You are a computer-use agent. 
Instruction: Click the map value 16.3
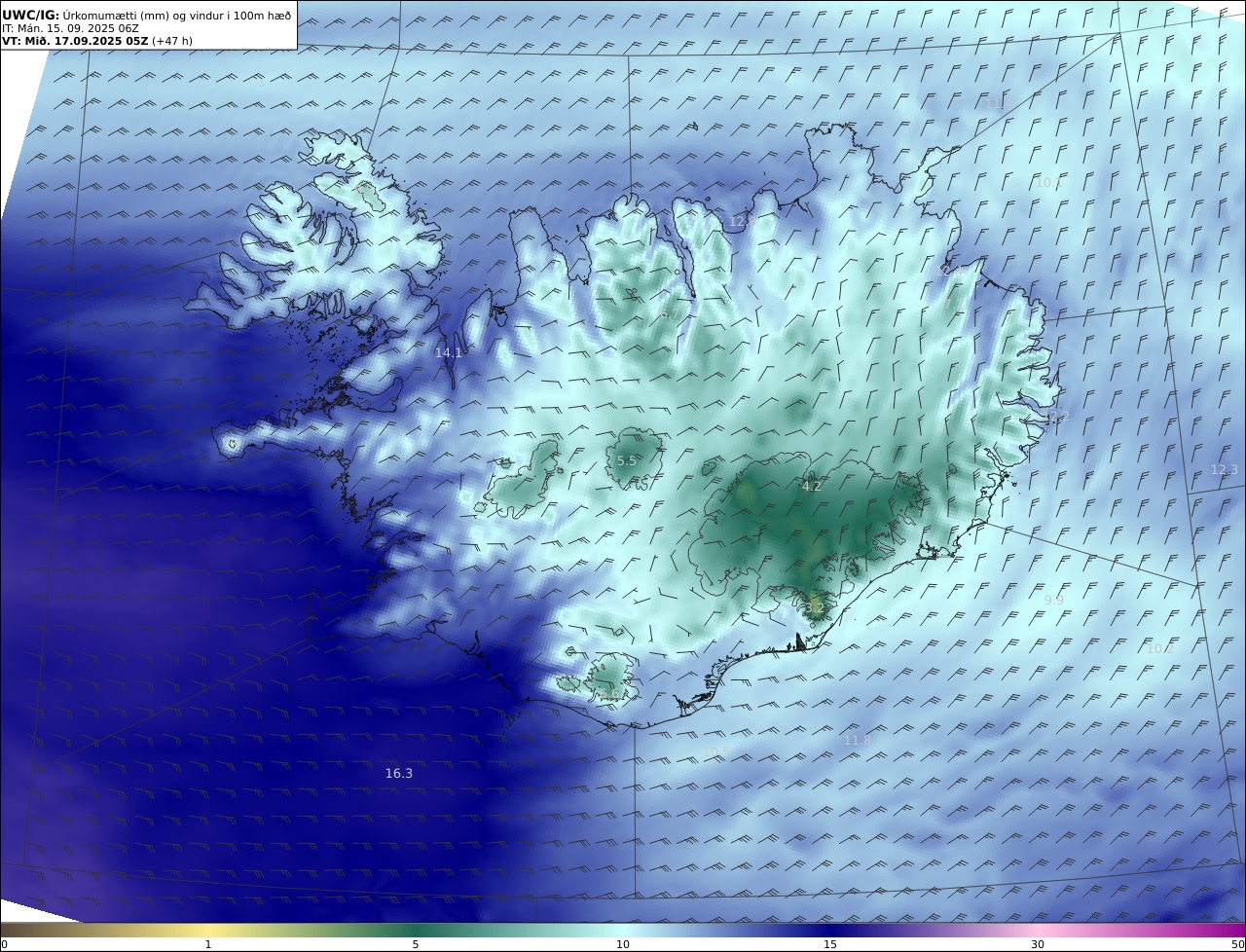coord(399,774)
